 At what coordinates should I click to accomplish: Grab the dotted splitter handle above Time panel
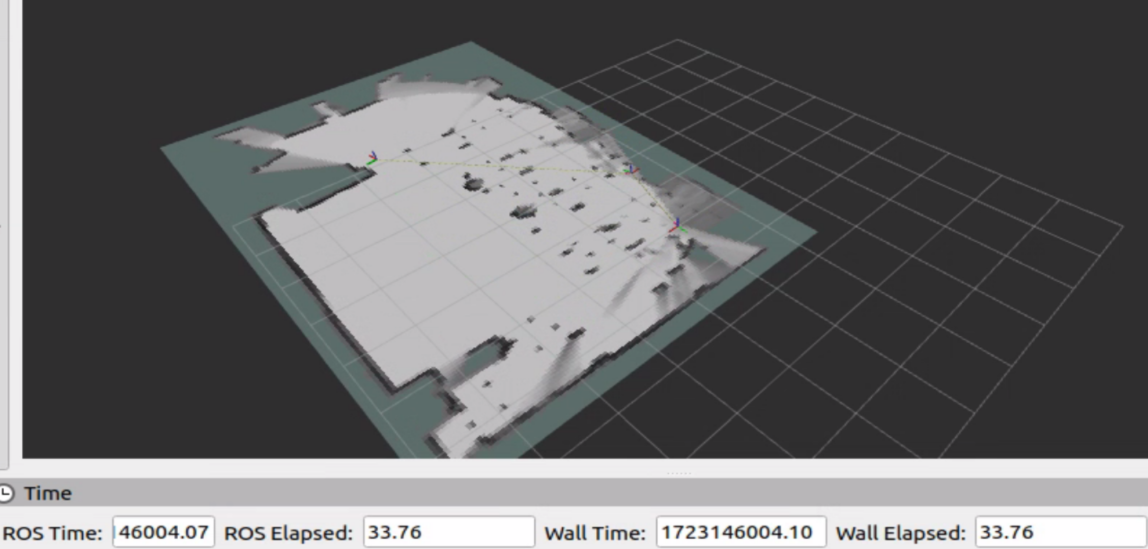coord(678,471)
